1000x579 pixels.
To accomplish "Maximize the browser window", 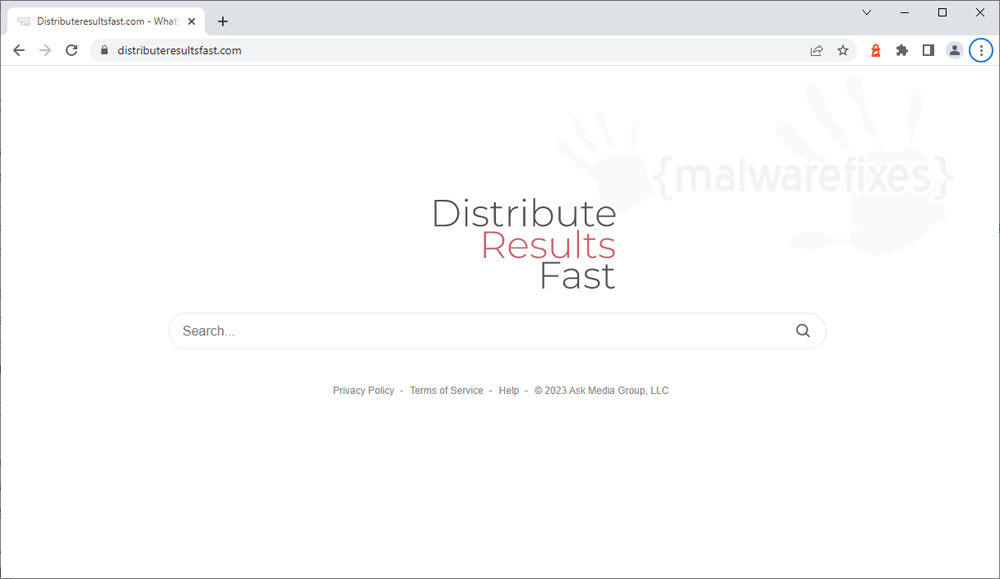I will [x=942, y=13].
